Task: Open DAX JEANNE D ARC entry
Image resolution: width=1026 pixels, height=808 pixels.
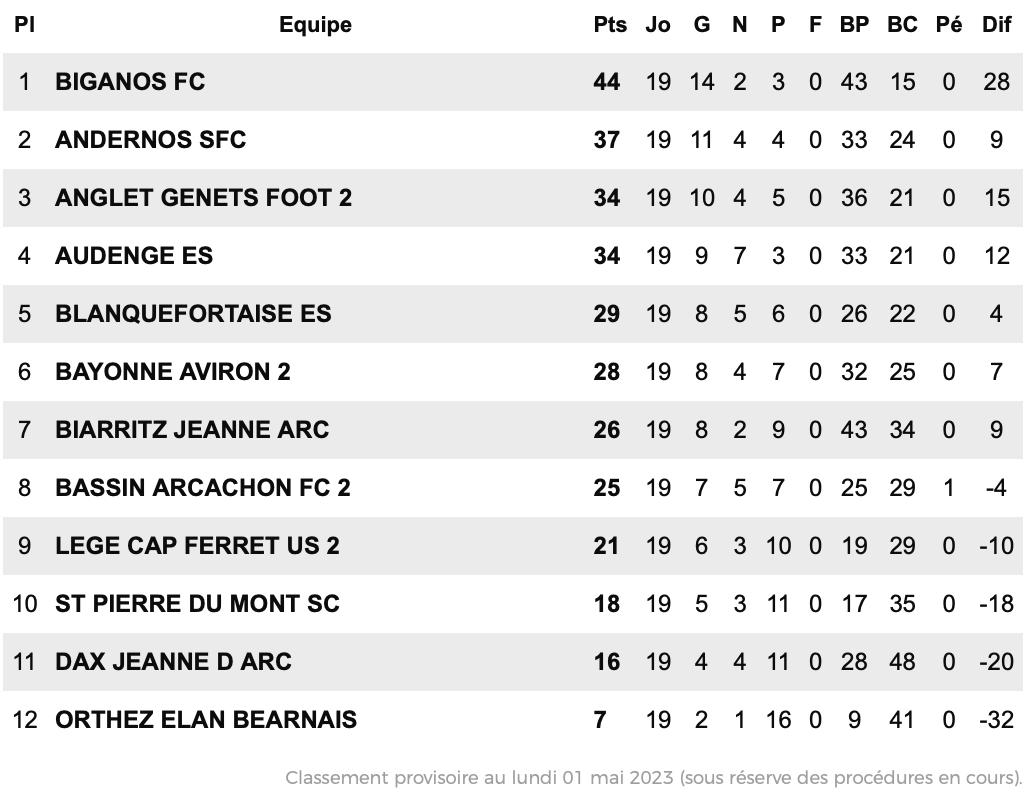Action: tap(173, 661)
